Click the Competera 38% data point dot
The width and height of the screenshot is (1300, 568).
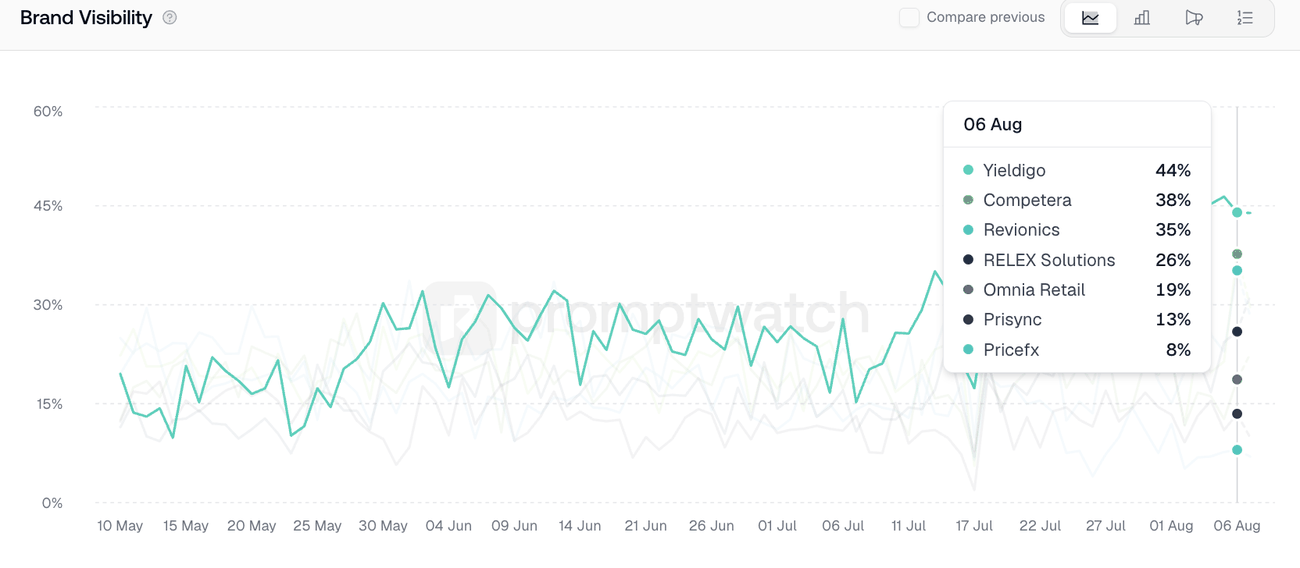coord(1237,254)
